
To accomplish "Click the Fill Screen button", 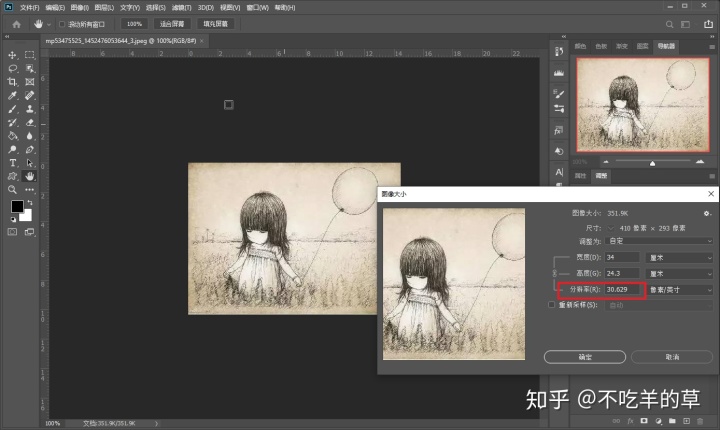I will [x=215, y=24].
